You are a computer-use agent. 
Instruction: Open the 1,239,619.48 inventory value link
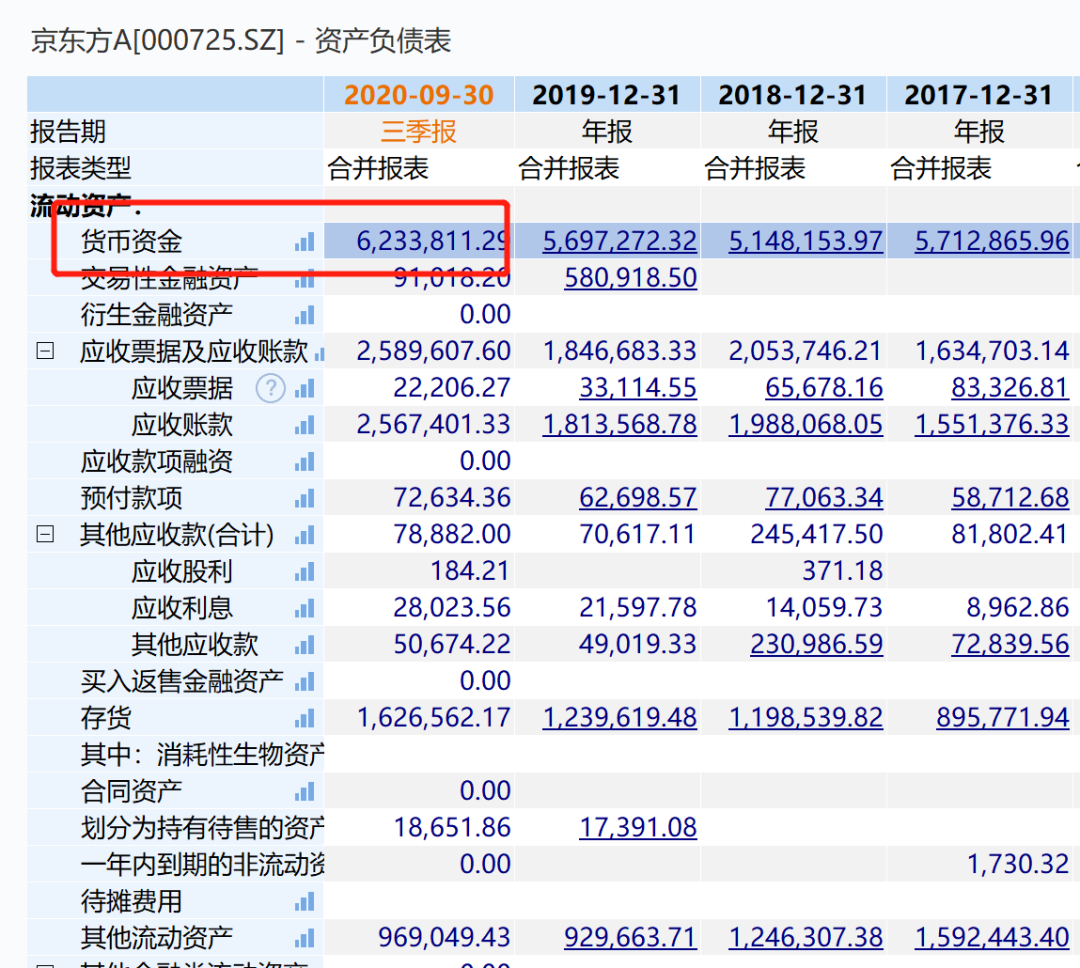(619, 718)
